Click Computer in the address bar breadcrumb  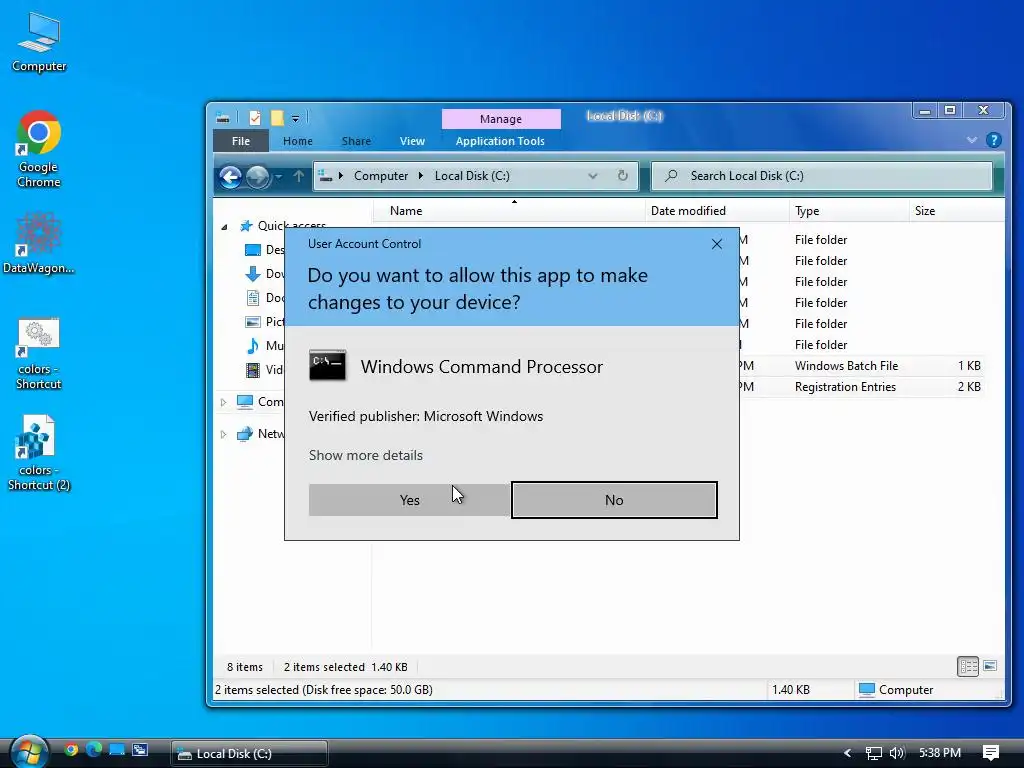click(x=381, y=176)
